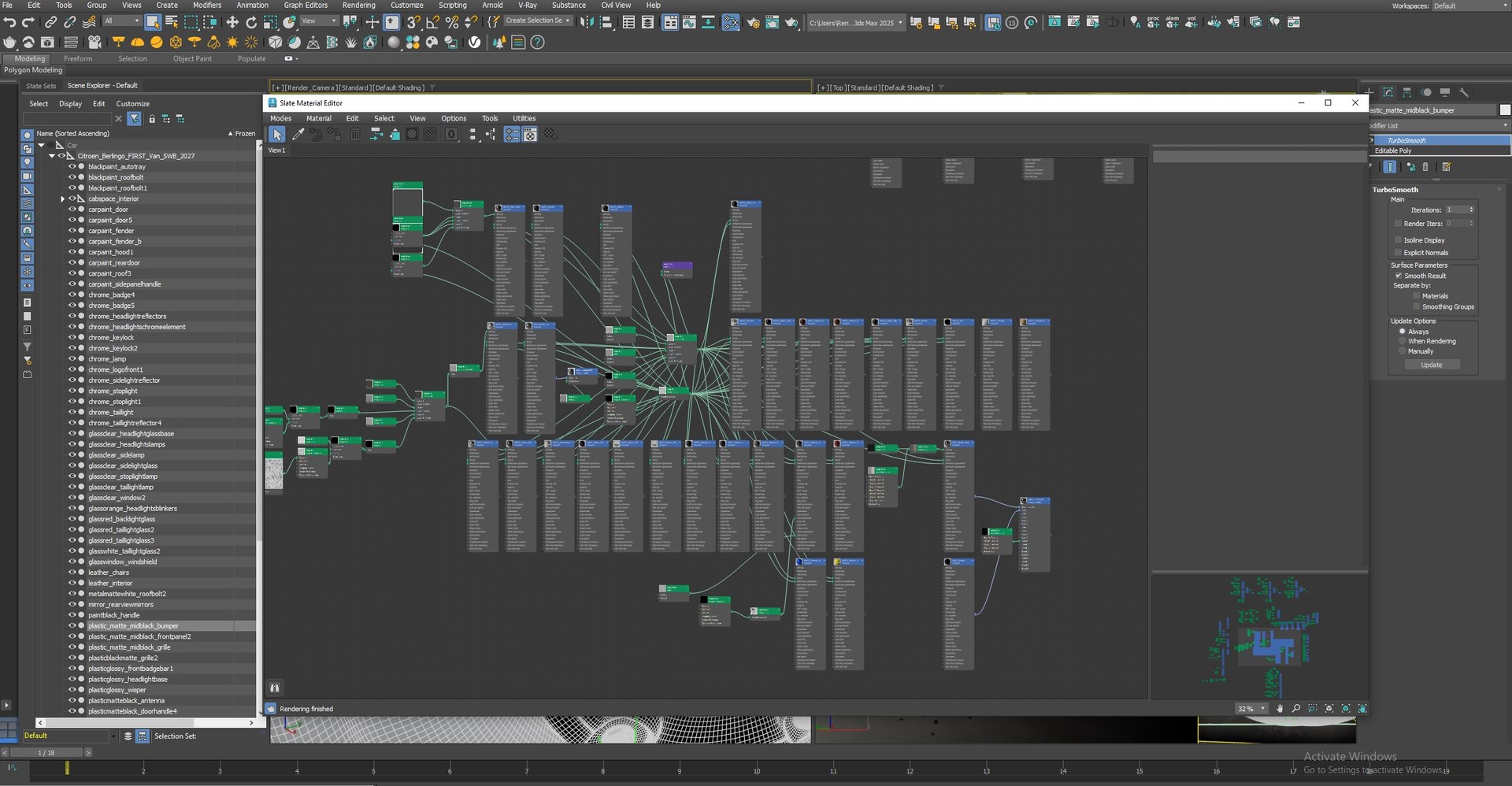Click the Mirror tool icon
Viewport: 1512px width, 786px height.
click(x=587, y=23)
